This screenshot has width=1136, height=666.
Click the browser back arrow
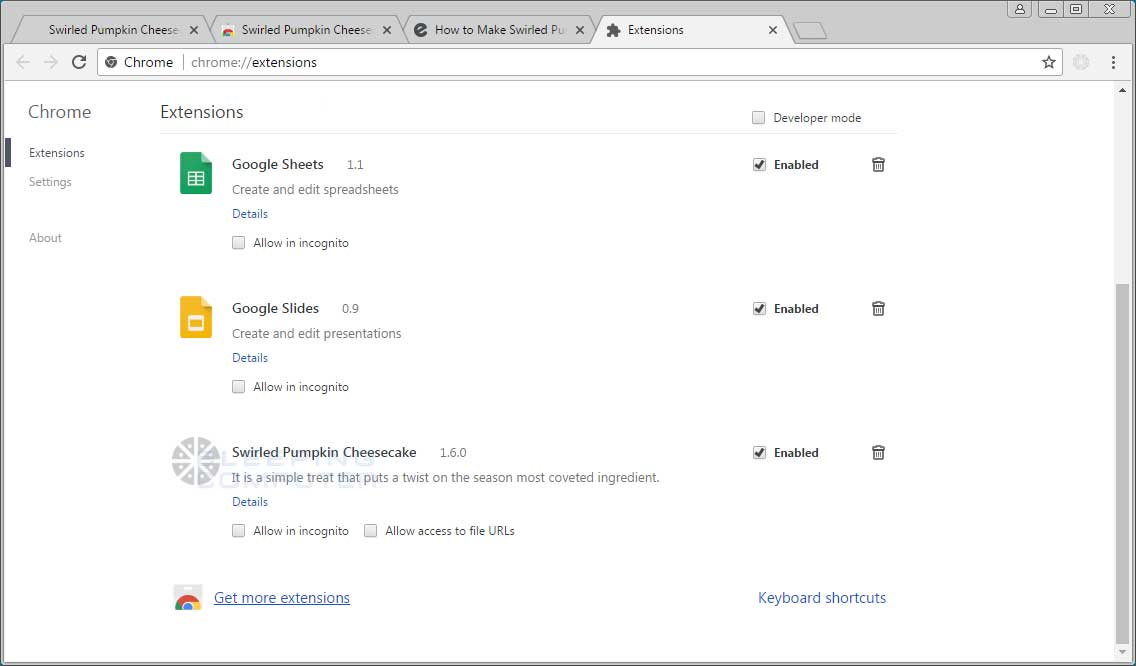[23, 62]
